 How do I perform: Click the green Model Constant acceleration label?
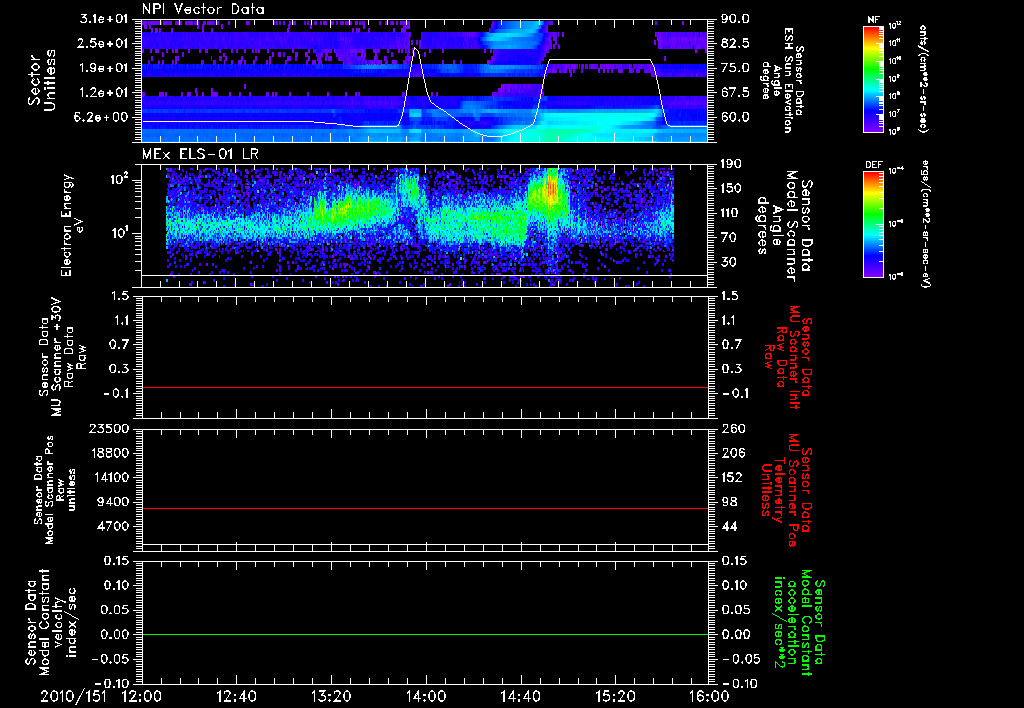pos(800,624)
